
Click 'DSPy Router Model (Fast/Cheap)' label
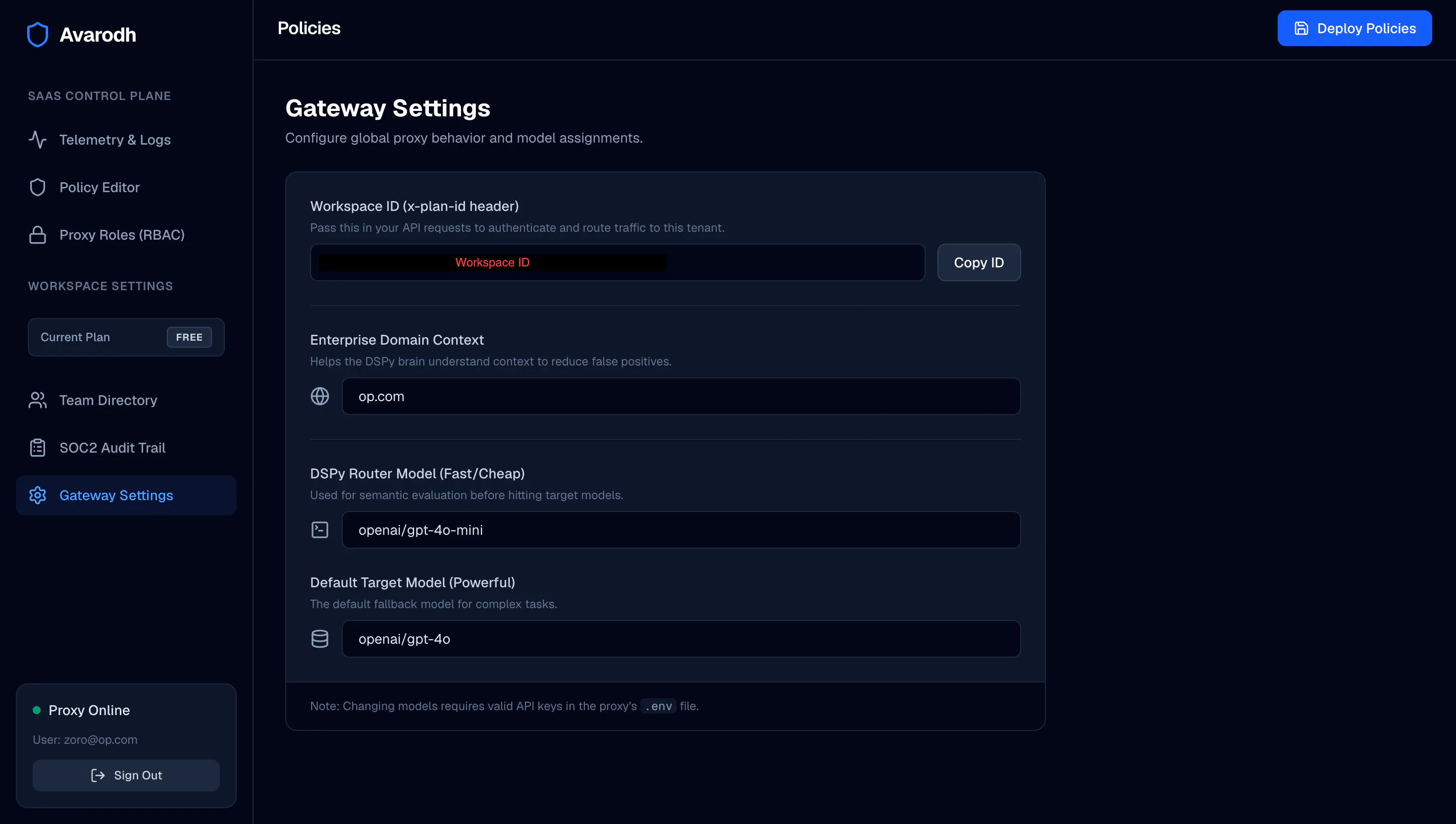coord(417,474)
